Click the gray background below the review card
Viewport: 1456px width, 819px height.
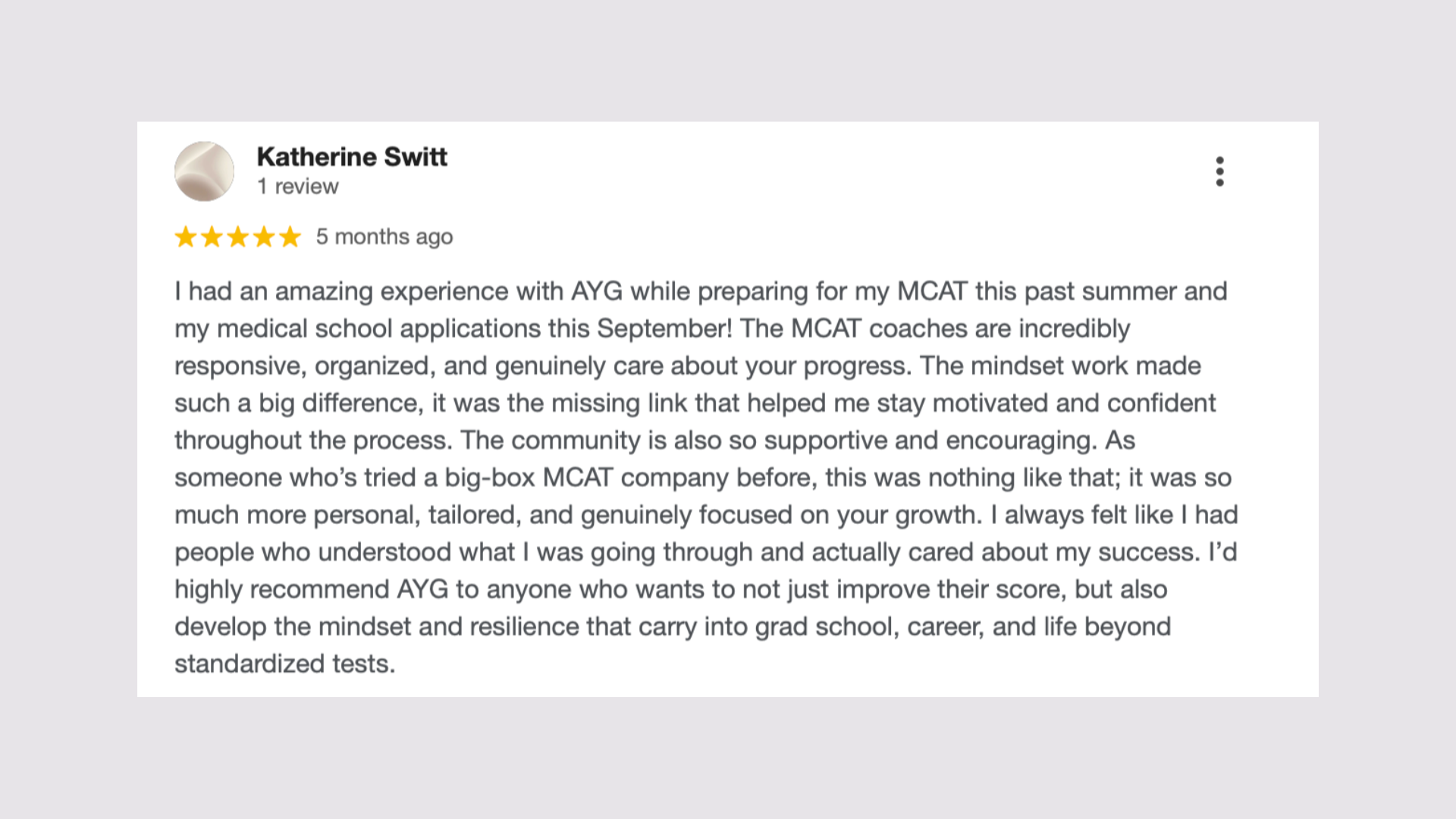pyautogui.click(x=728, y=758)
